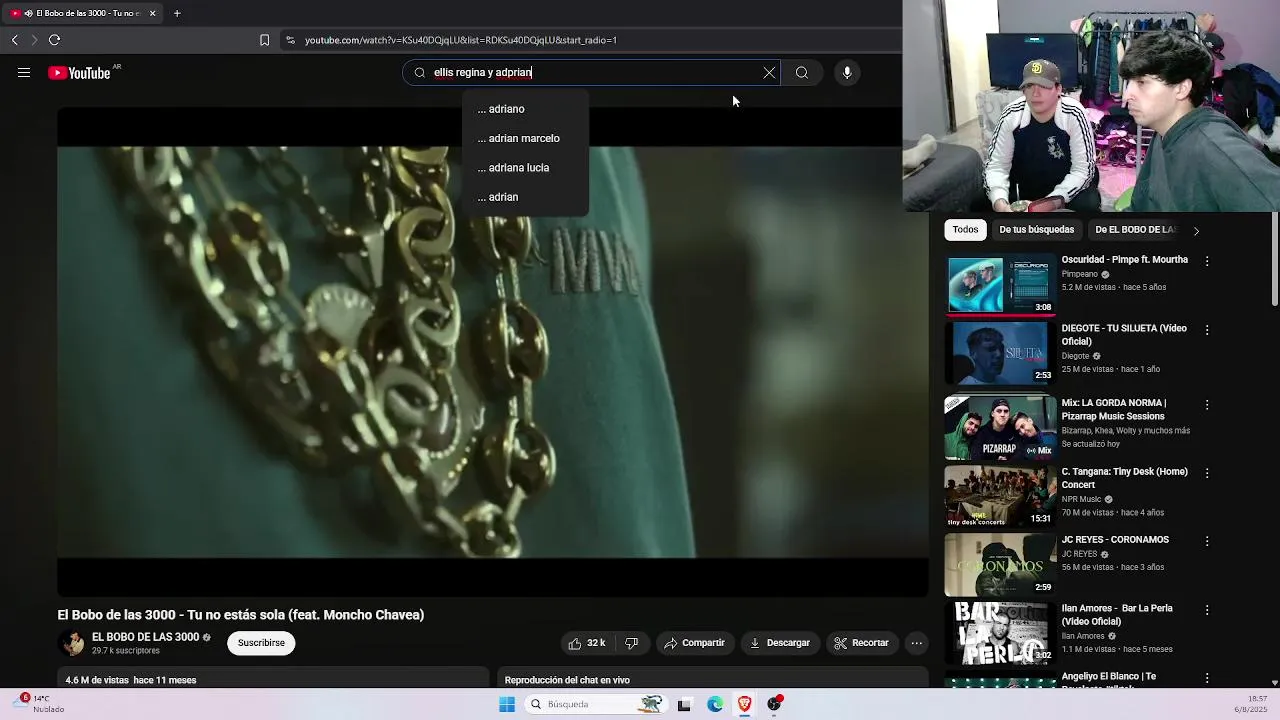The image size is (1280, 720).
Task: Open Compartir share dialog
Action: coord(694,643)
